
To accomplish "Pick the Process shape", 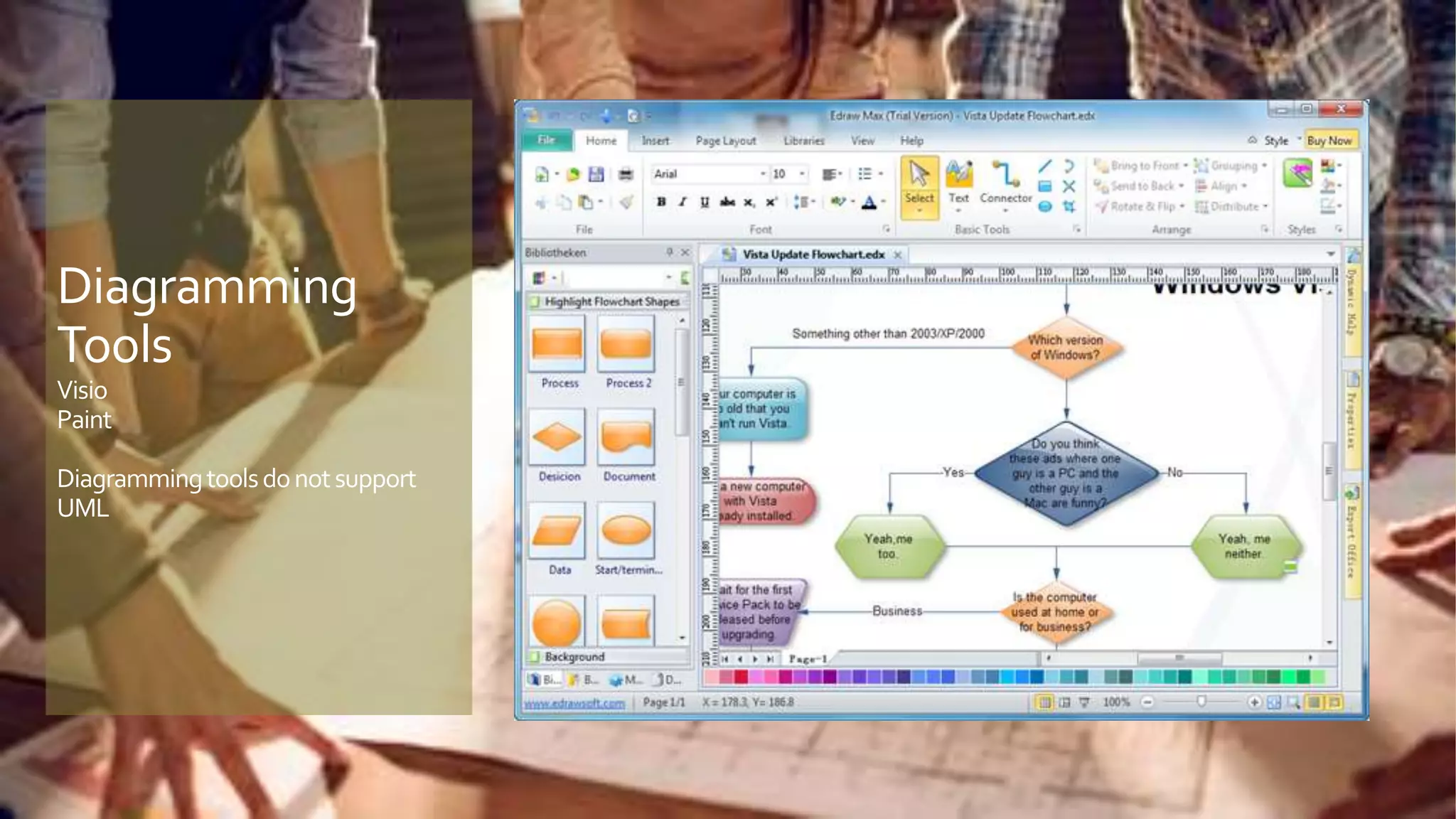I will point(557,344).
